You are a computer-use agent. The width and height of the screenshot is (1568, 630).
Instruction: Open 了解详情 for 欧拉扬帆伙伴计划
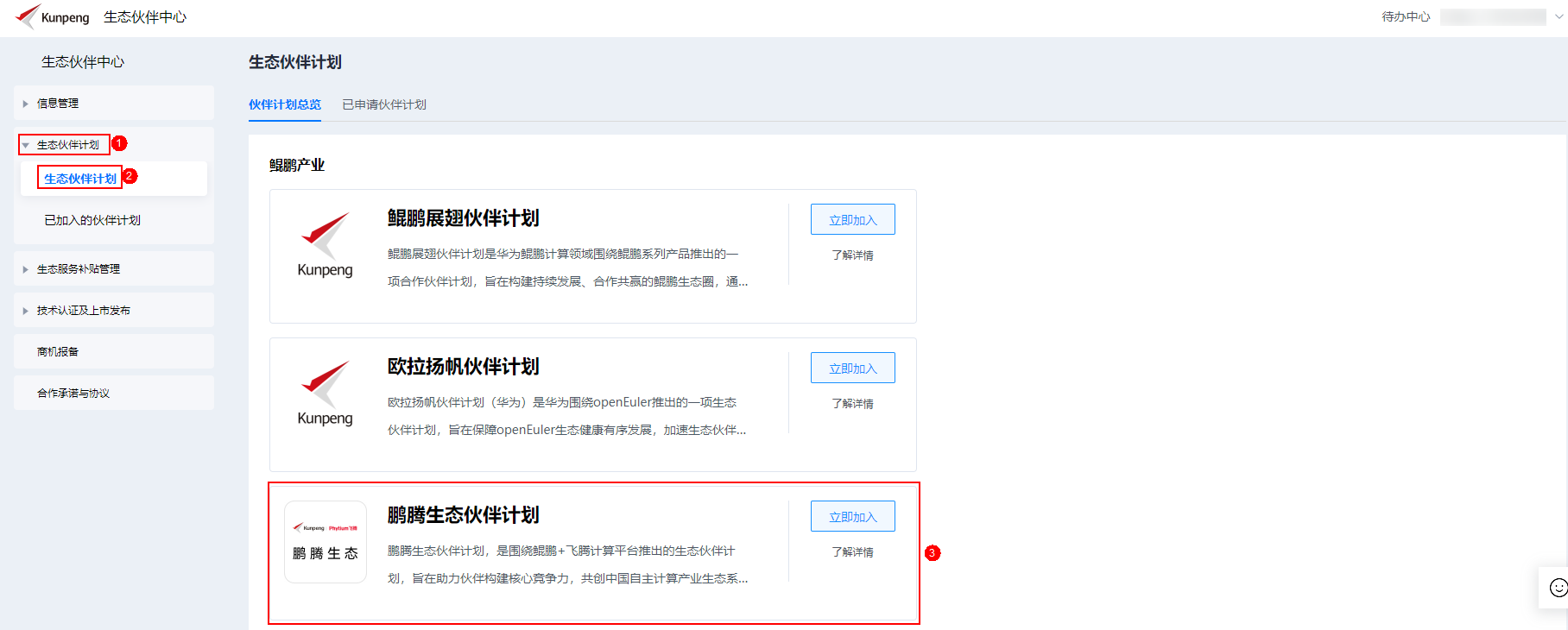pos(853,404)
